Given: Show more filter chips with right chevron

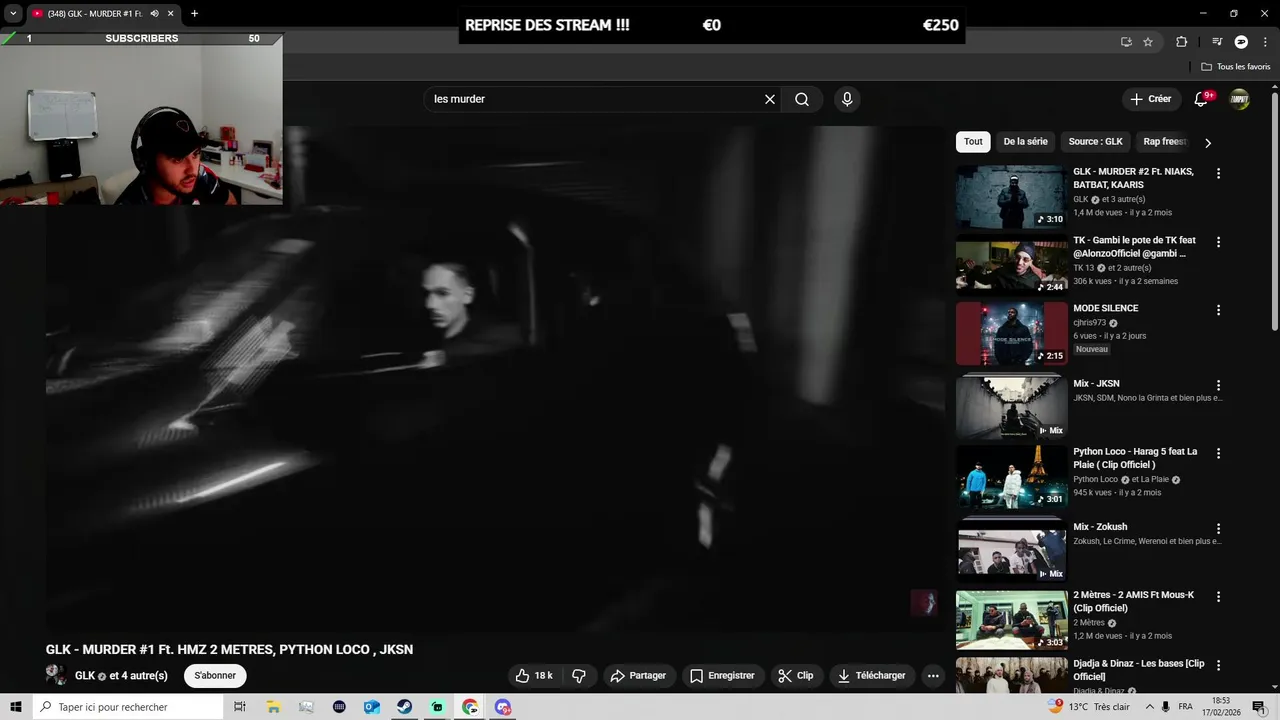Looking at the screenshot, I should (1208, 142).
